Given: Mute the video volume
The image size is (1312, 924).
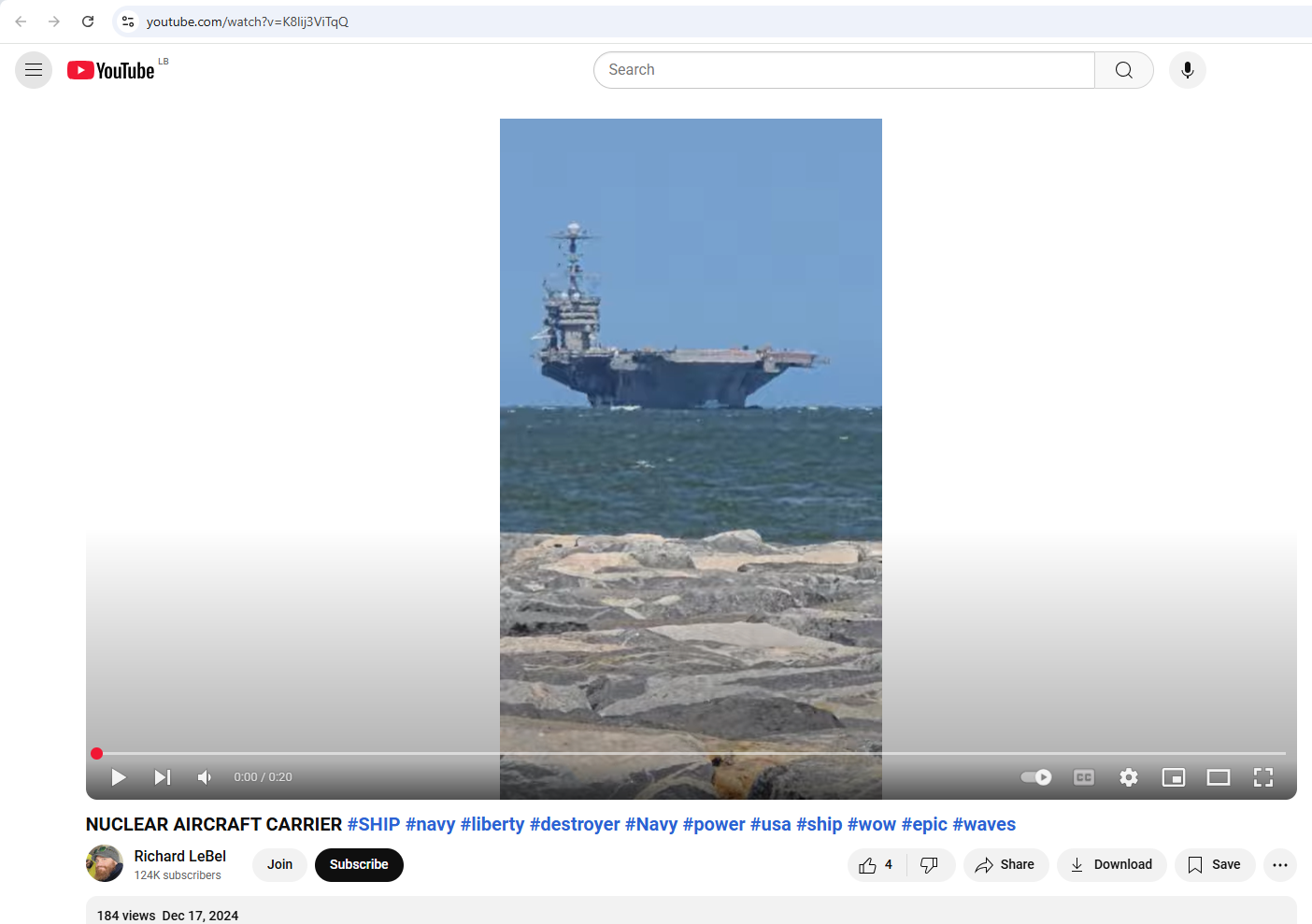Looking at the screenshot, I should (205, 777).
